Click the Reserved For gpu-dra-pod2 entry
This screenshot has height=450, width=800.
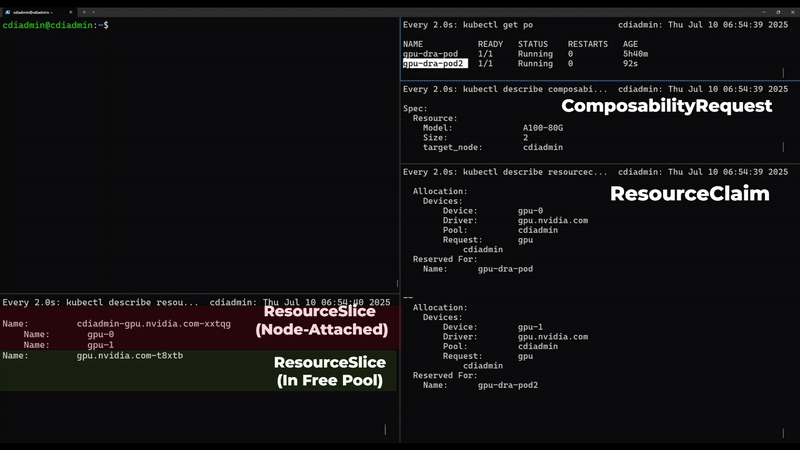507,385
